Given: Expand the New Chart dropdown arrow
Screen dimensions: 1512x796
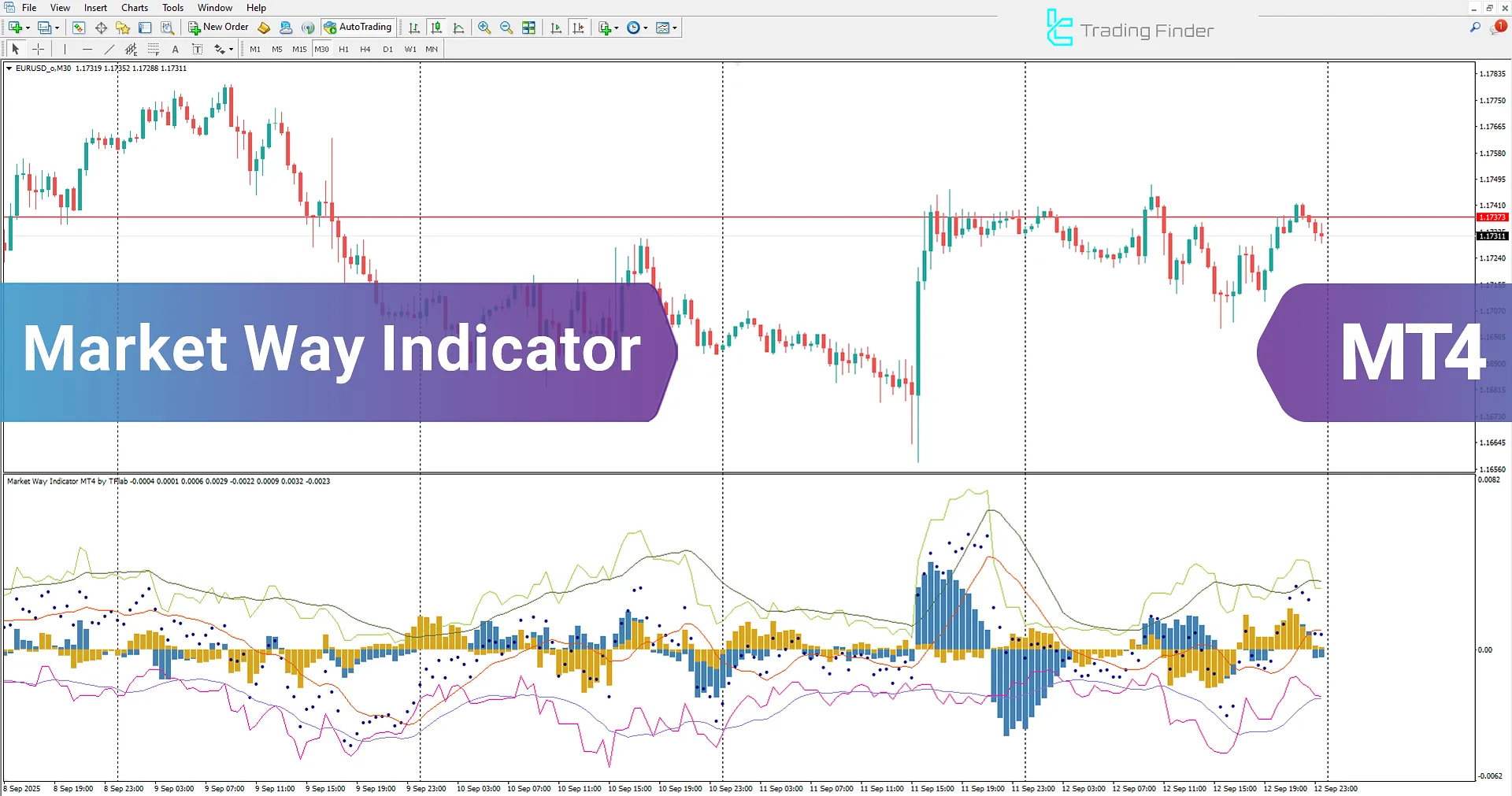Looking at the screenshot, I should [x=28, y=28].
